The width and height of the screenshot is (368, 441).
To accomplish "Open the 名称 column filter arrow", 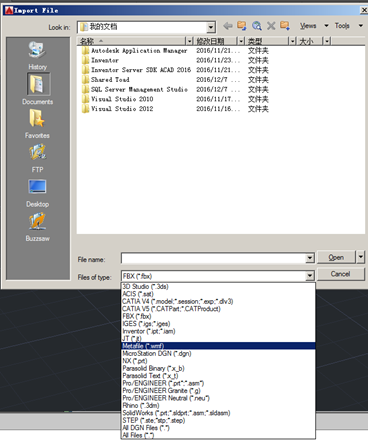I will pyautogui.click(x=189, y=41).
